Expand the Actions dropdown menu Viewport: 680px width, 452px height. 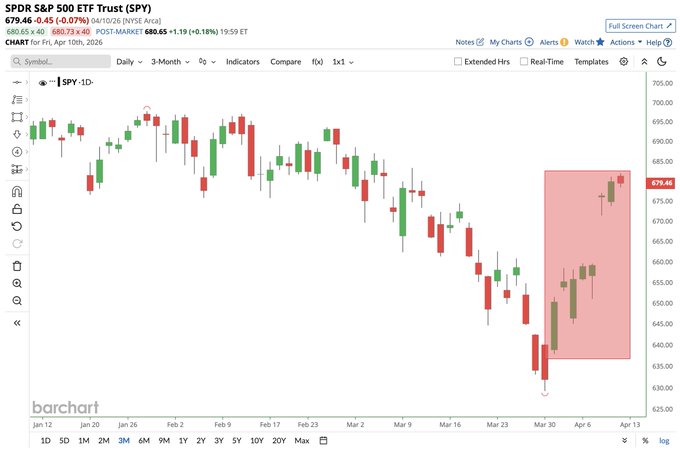click(x=626, y=42)
